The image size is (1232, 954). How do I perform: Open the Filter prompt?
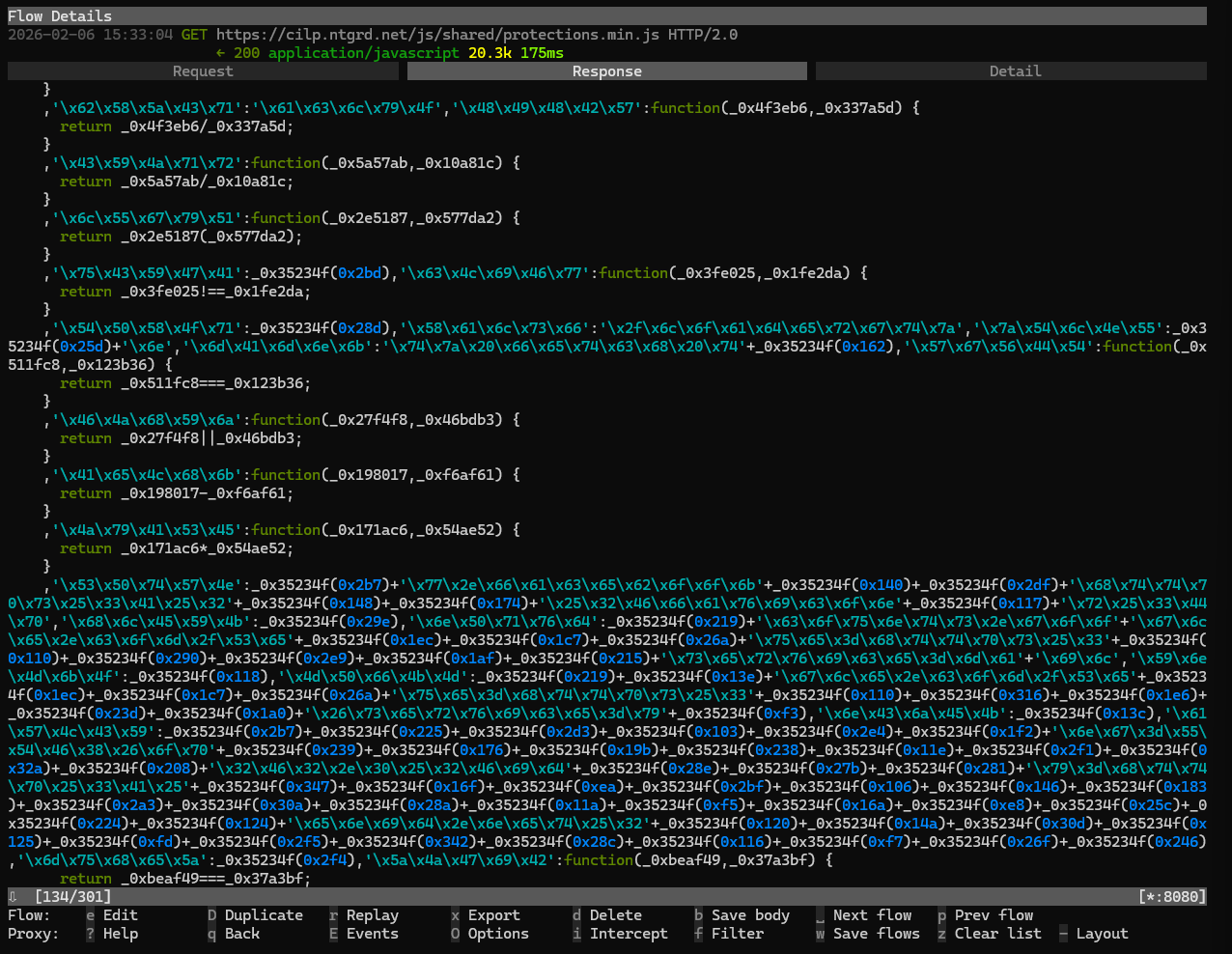(x=736, y=933)
